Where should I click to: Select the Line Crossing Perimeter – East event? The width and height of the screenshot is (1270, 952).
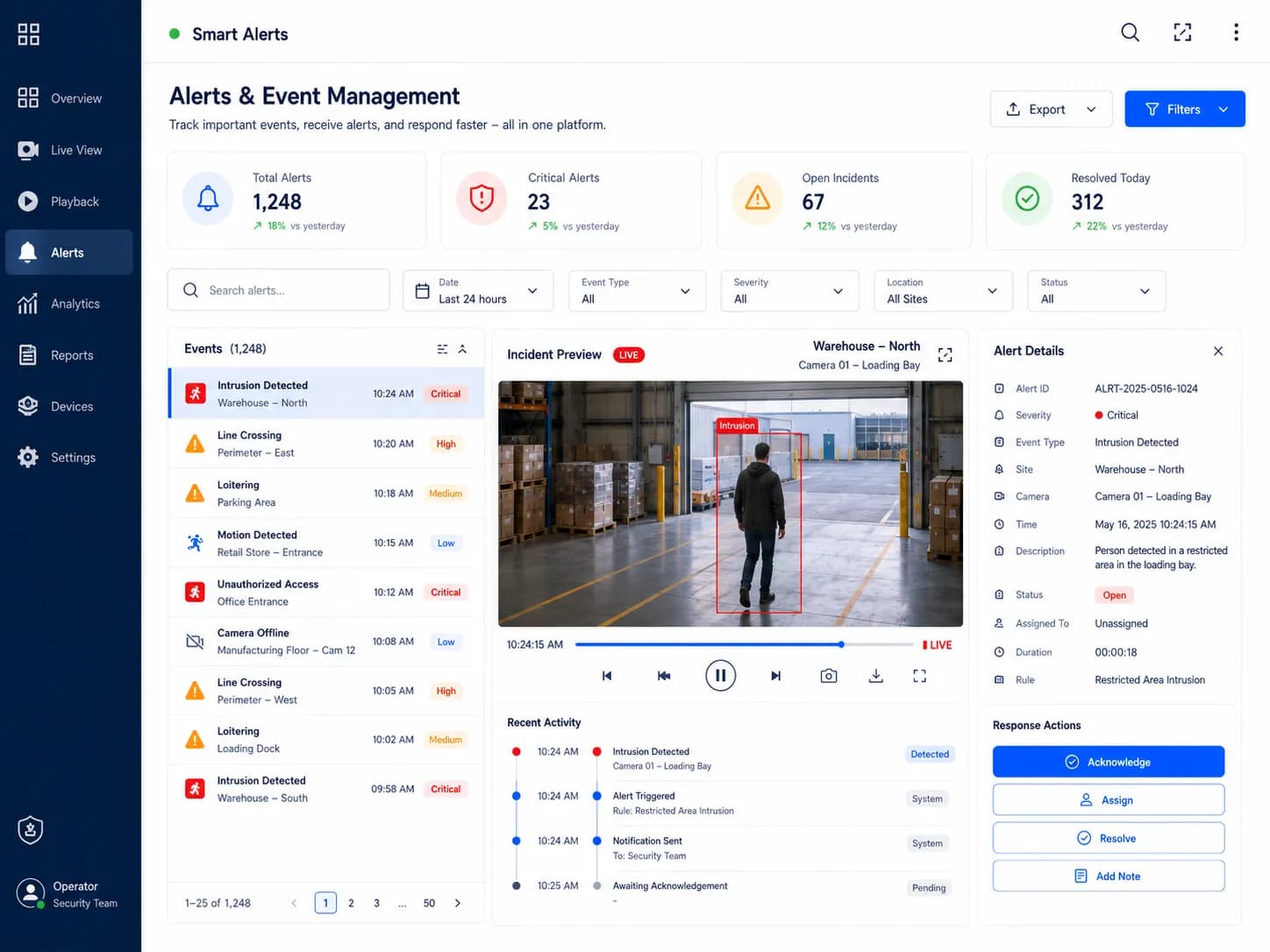(x=326, y=444)
